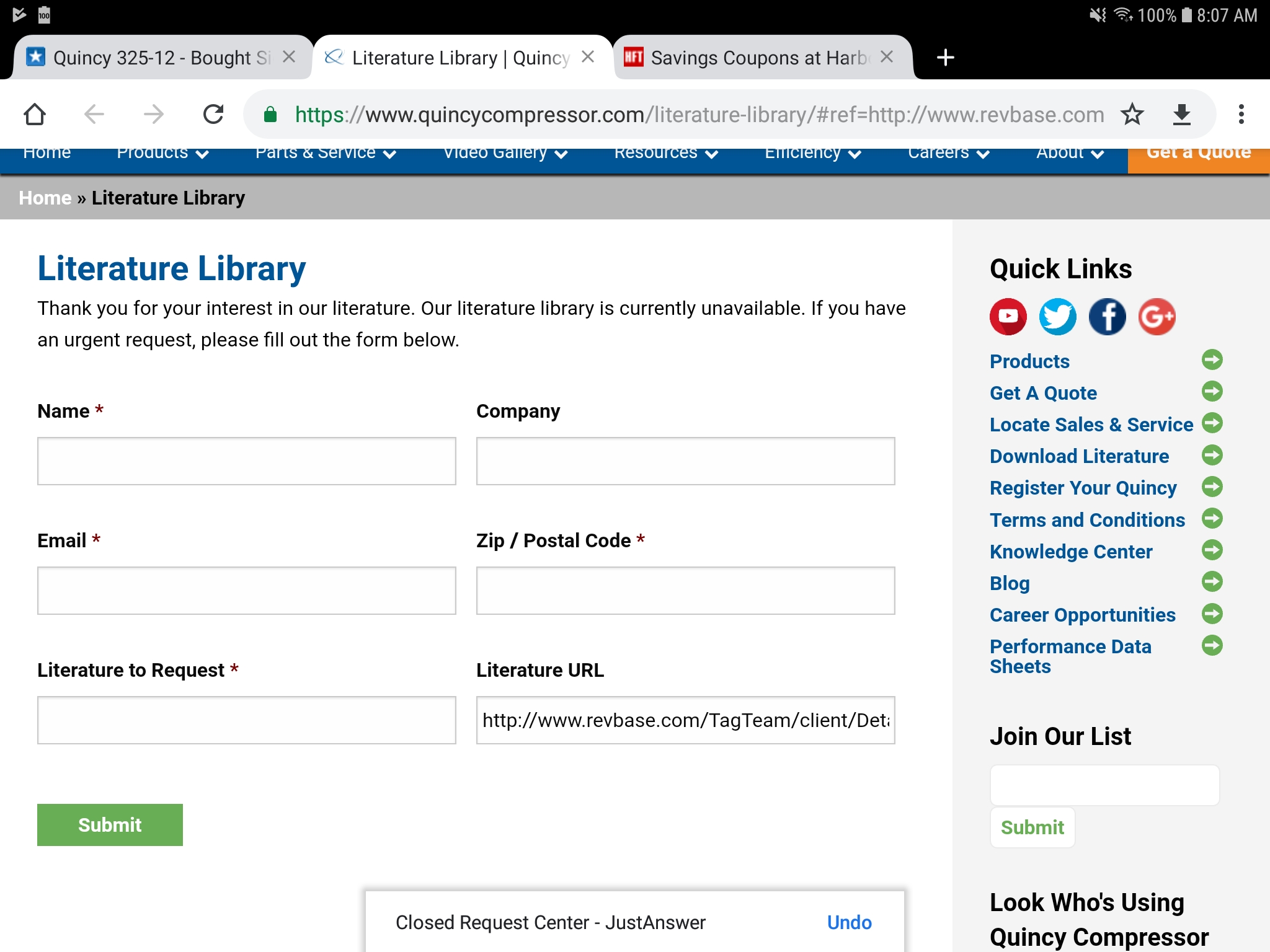1270x952 pixels.
Task: Close the Savings Coupons at Harbor tab
Action: [887, 57]
